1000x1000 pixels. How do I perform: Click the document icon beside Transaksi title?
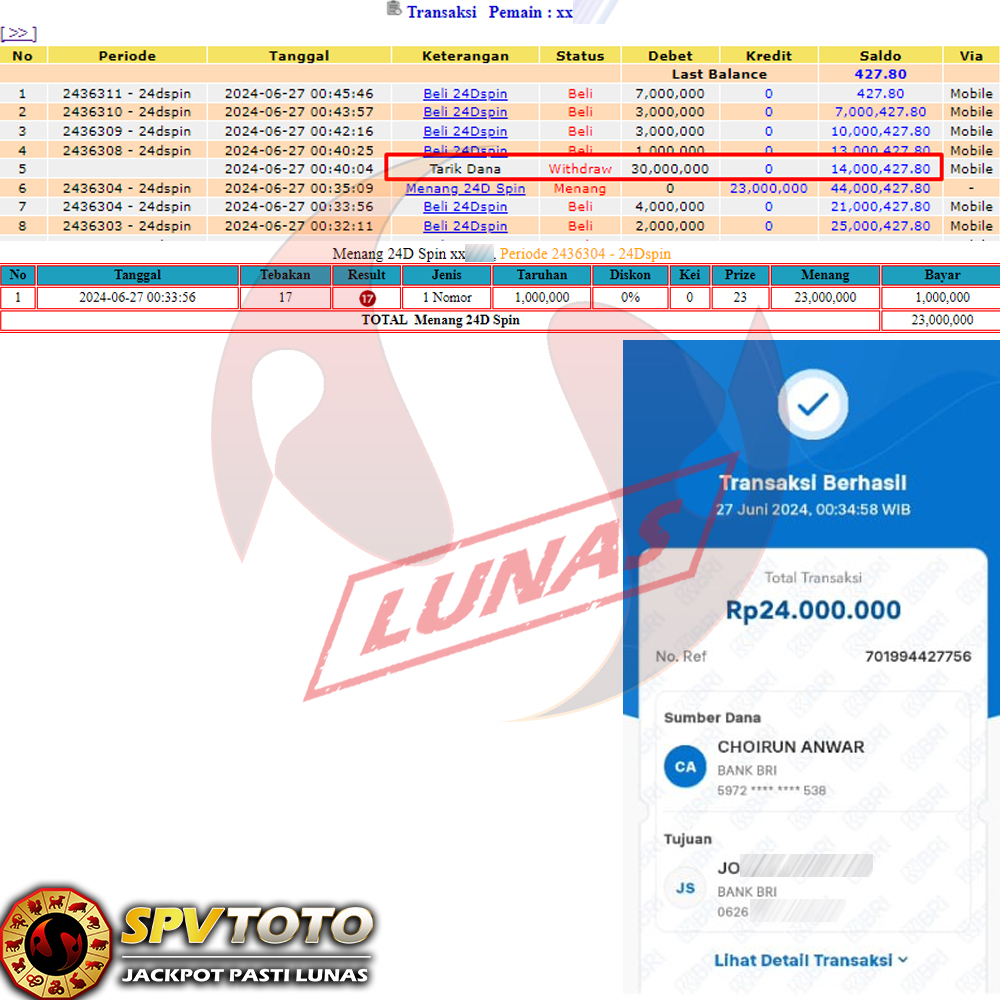[x=394, y=10]
